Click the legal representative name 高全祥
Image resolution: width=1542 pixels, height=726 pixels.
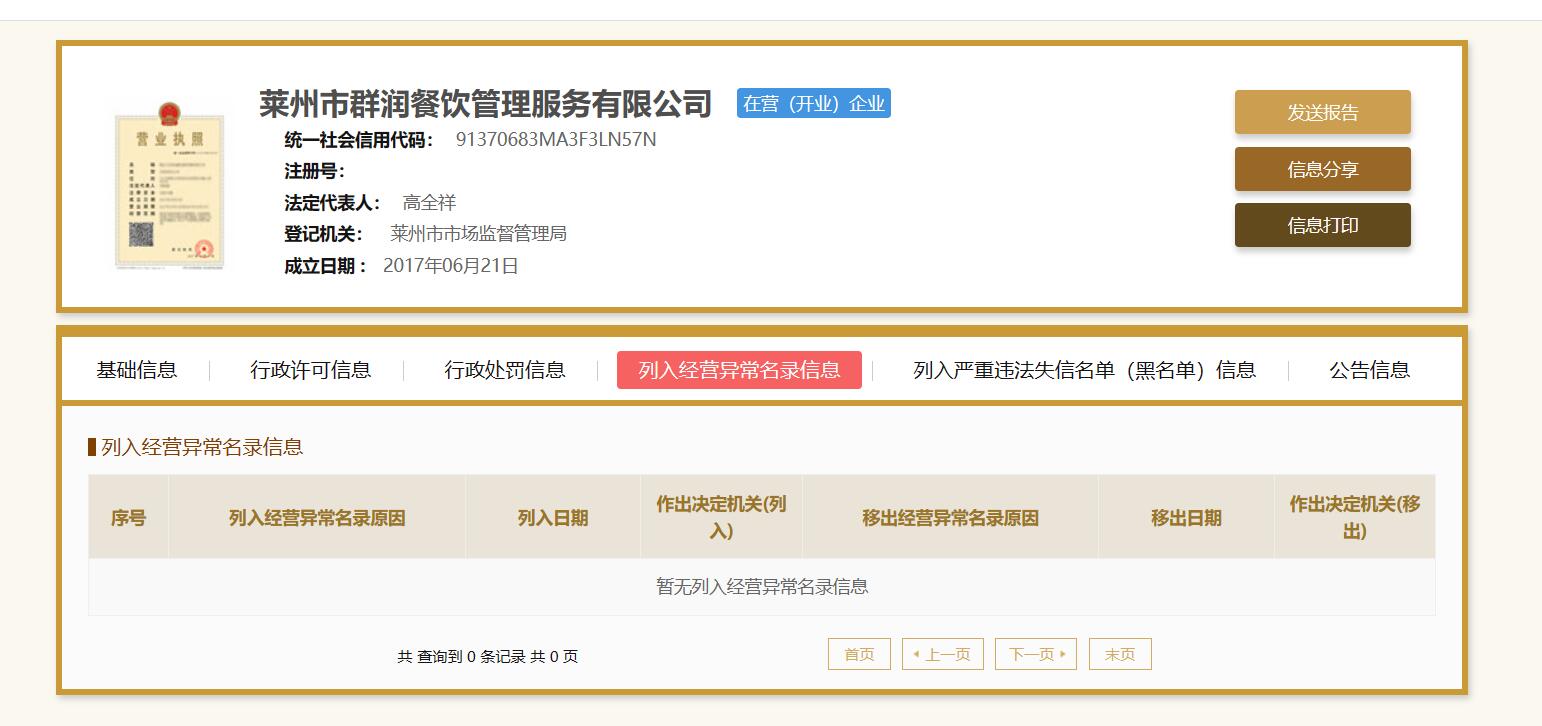pos(429,203)
